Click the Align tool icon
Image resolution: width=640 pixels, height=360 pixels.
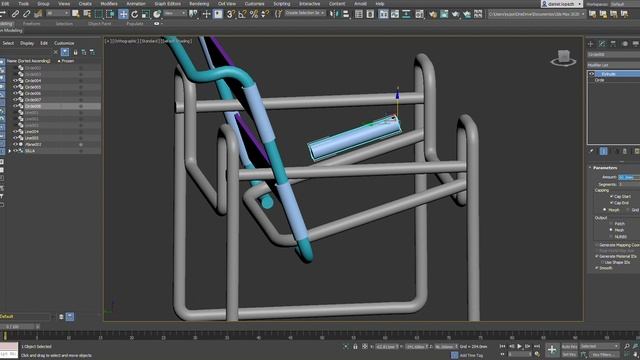pos(346,14)
